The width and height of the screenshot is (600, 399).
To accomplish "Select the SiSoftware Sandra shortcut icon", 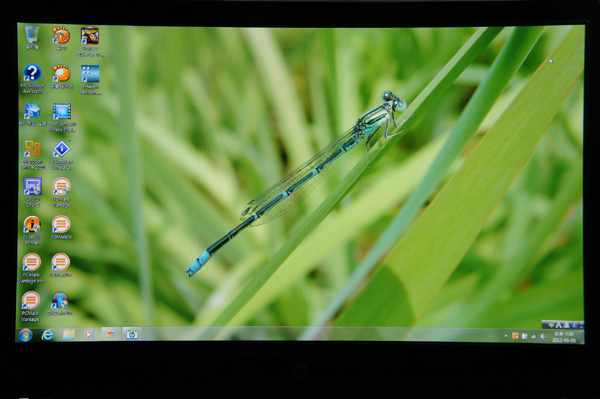I will pos(62,154).
